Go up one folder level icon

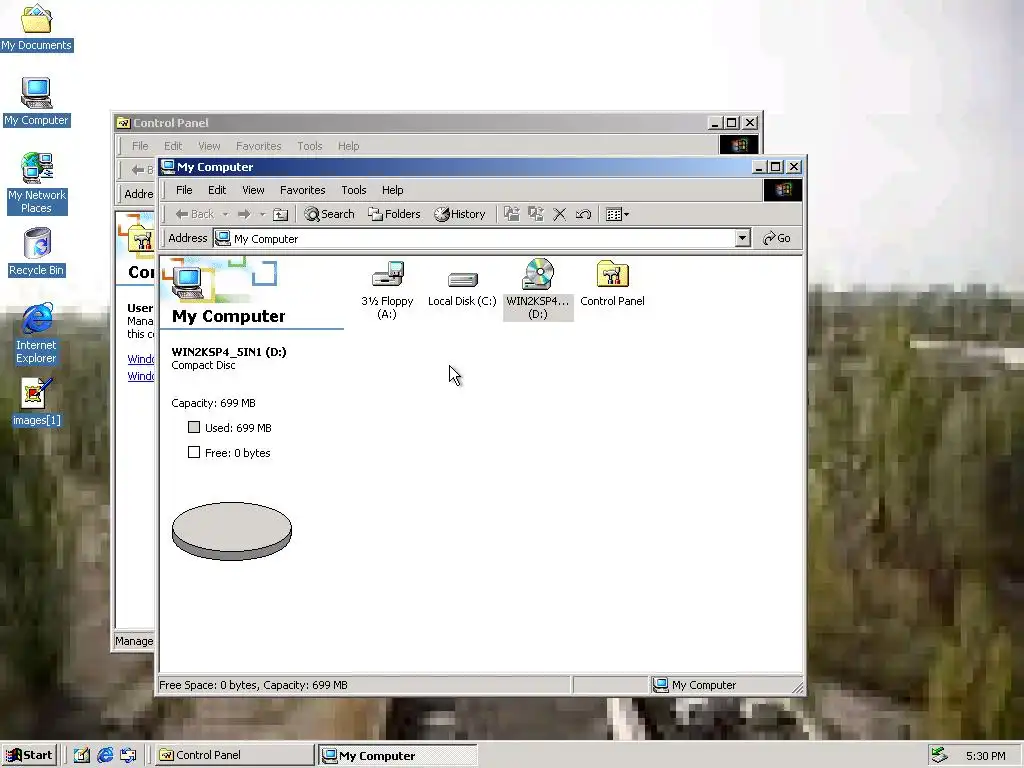pyautogui.click(x=280, y=214)
